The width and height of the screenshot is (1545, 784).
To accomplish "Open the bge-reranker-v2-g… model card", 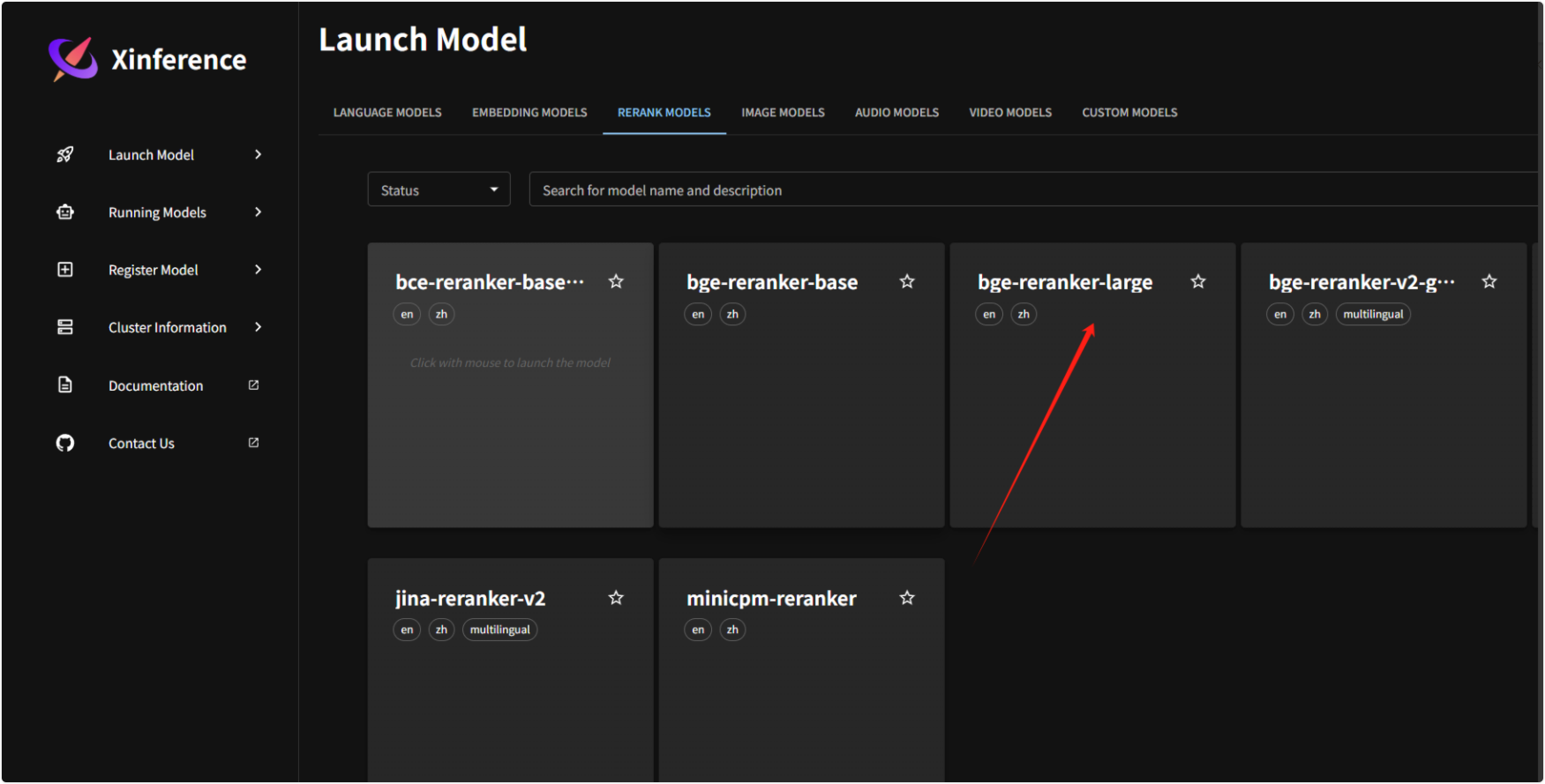I will [x=1384, y=385].
